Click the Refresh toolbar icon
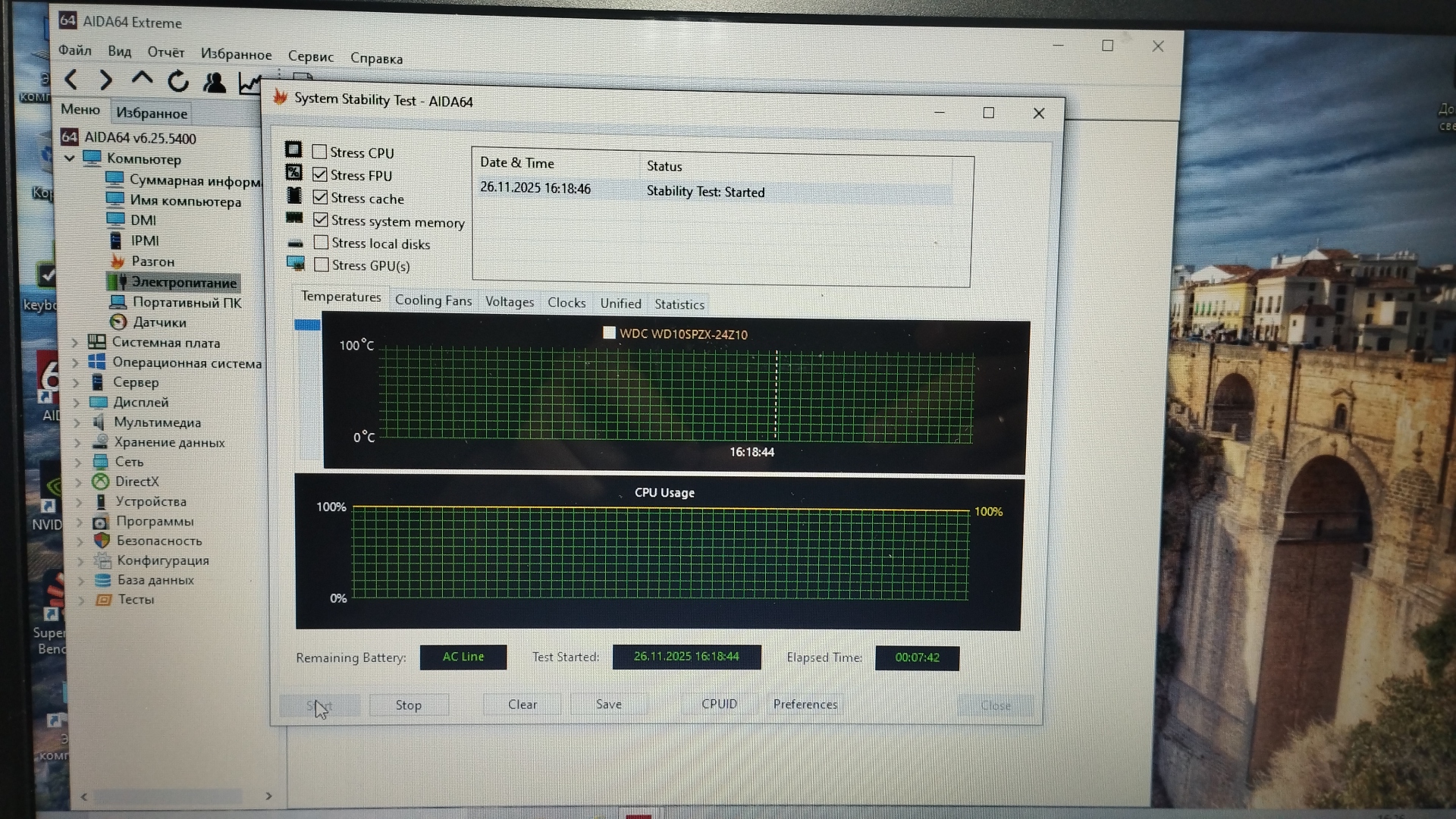1456x819 pixels. (178, 81)
